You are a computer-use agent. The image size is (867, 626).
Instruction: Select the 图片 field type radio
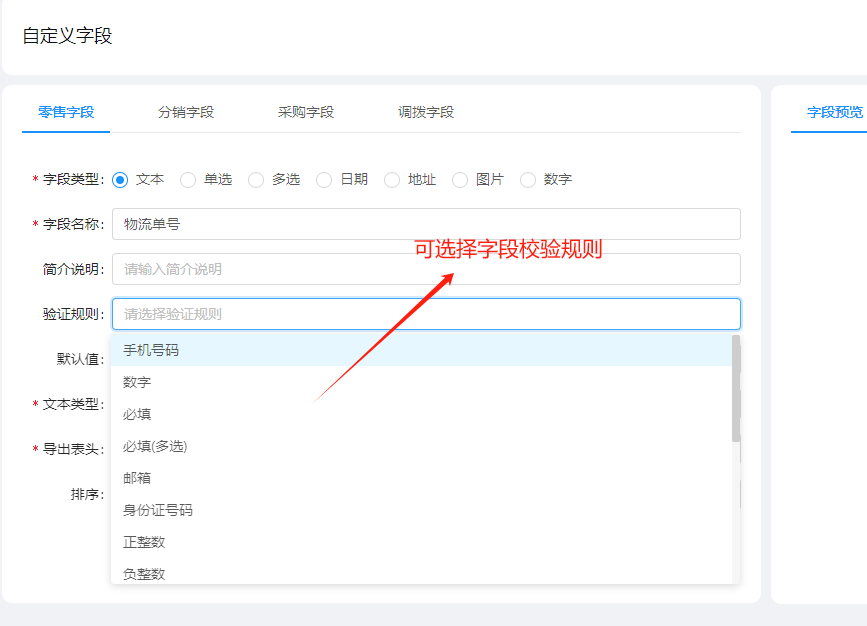tap(460, 180)
